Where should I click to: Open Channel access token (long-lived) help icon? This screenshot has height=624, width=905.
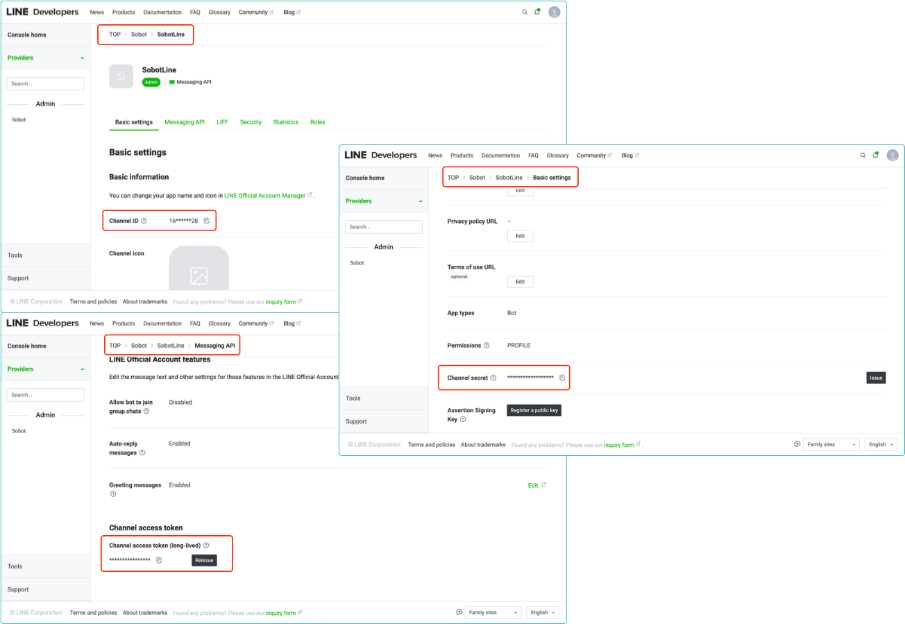point(206,545)
